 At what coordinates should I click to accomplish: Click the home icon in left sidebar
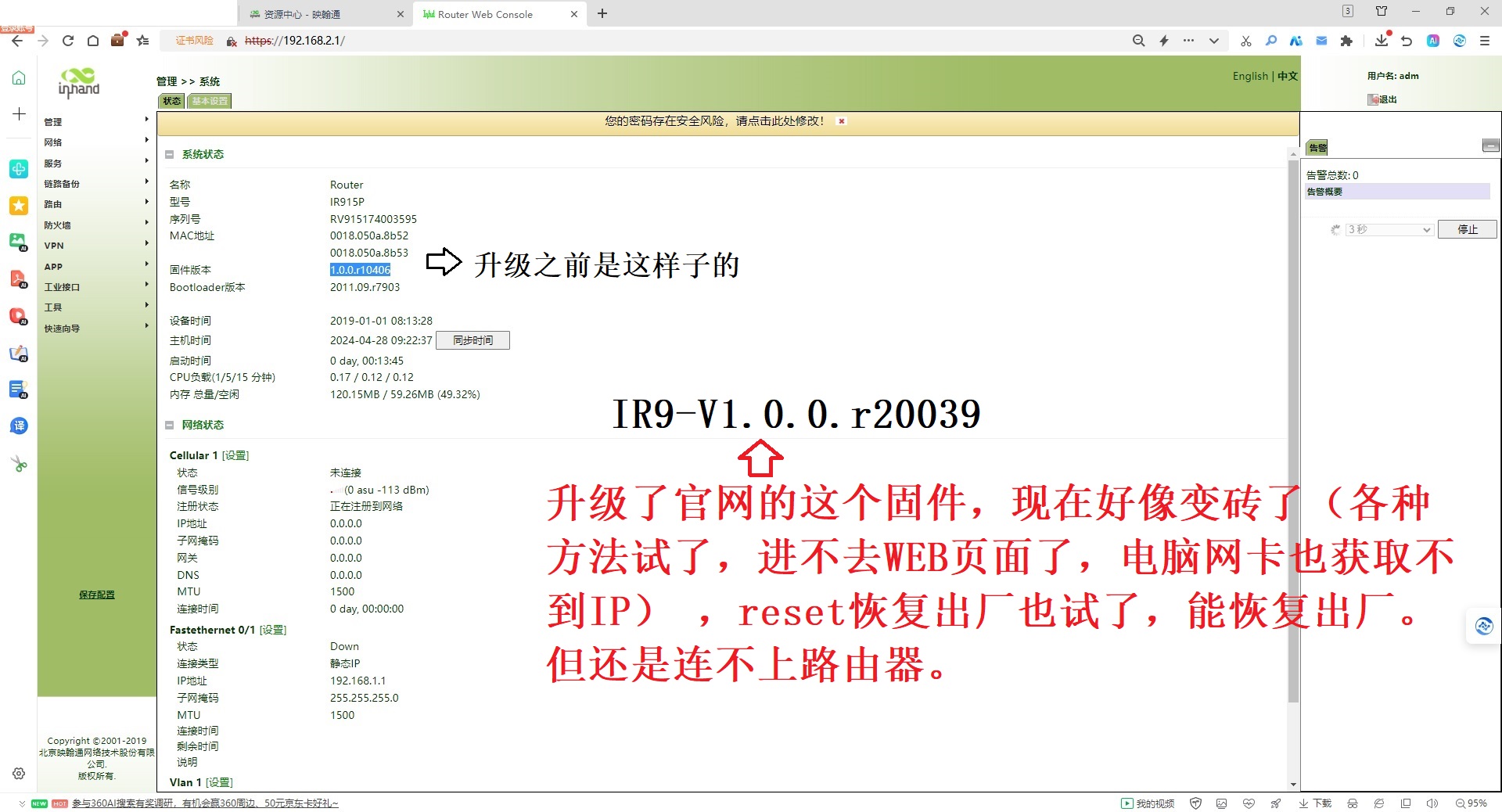pyautogui.click(x=18, y=78)
